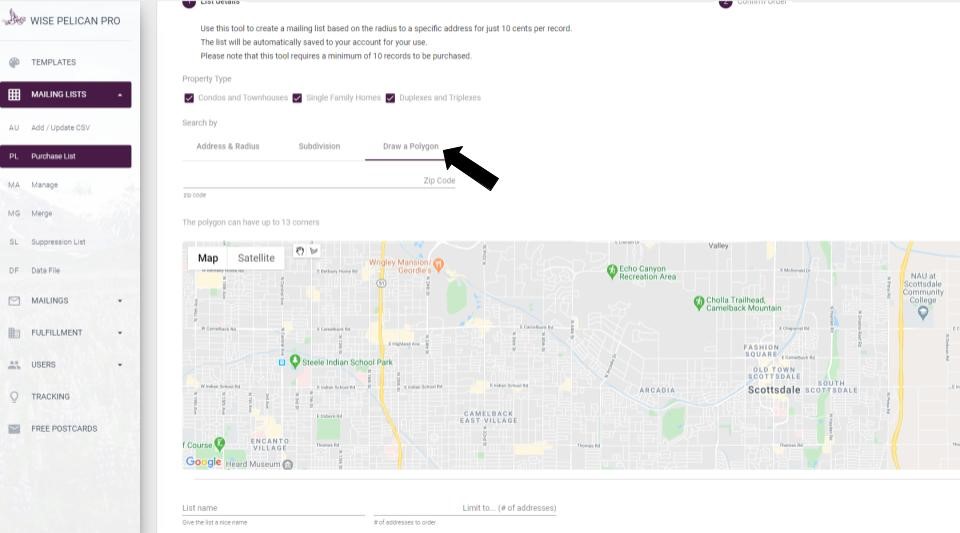Open the Tracking section

[66, 397]
